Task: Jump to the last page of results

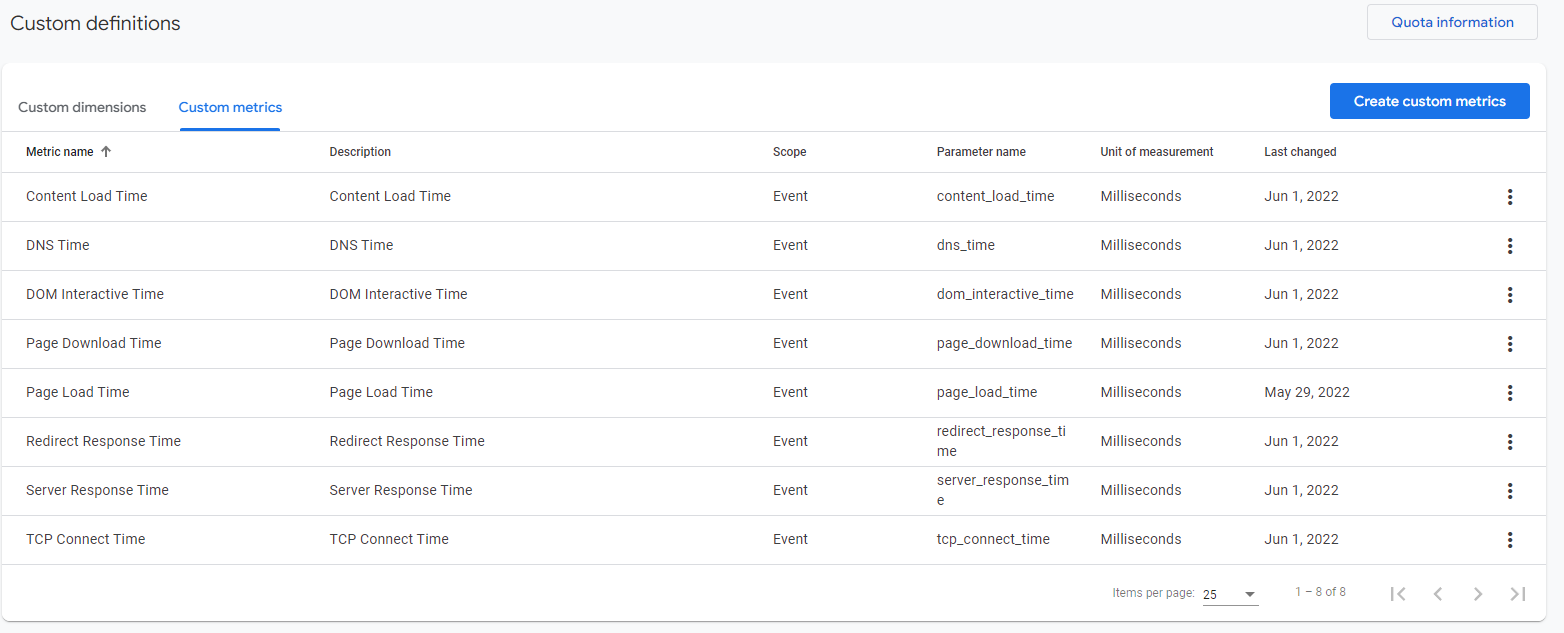Action: point(1518,594)
